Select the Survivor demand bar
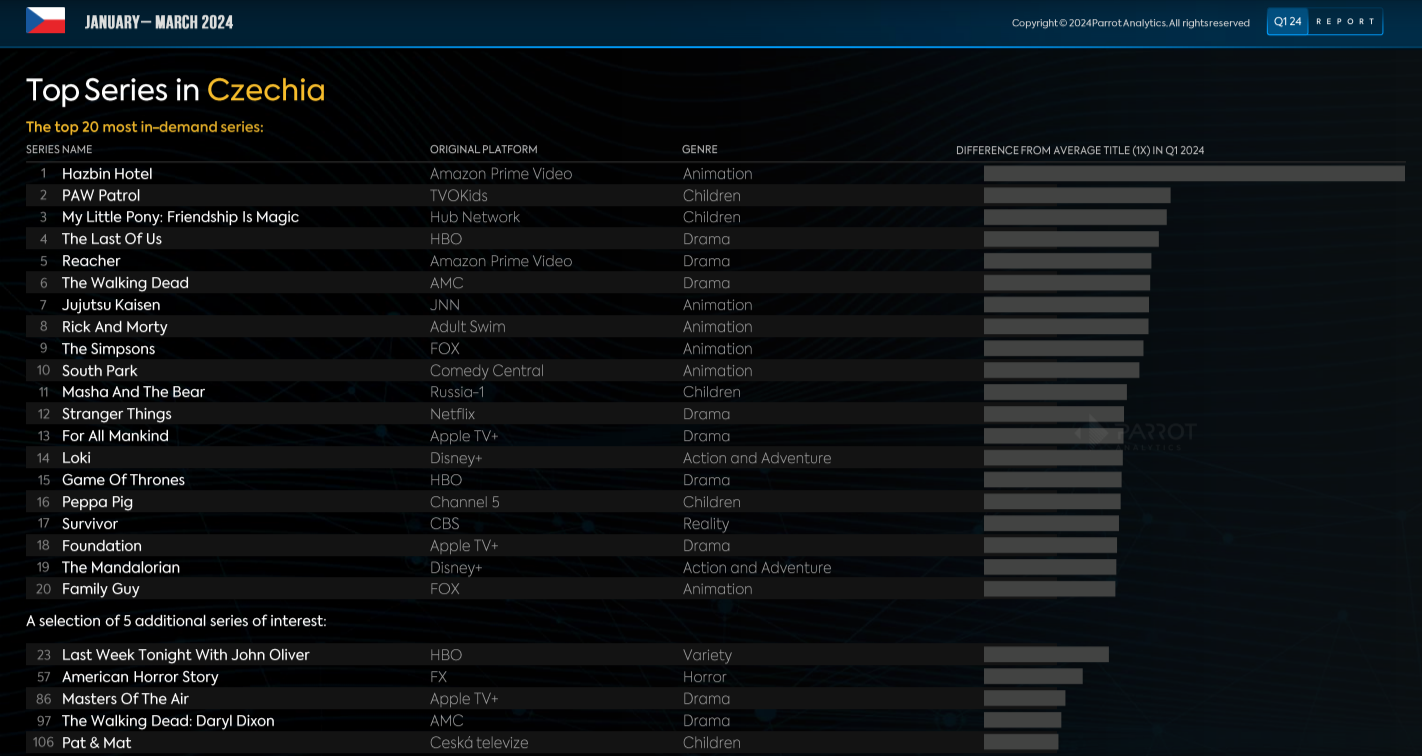The height and width of the screenshot is (756, 1422). click(x=1050, y=523)
